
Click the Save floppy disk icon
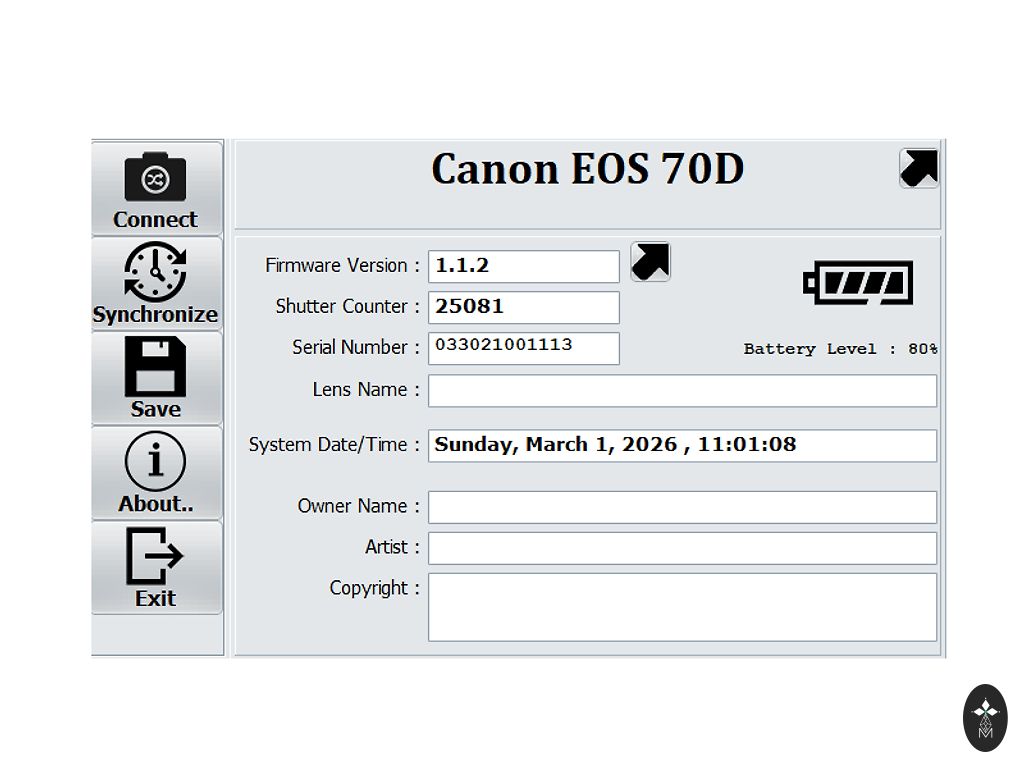[x=156, y=378]
